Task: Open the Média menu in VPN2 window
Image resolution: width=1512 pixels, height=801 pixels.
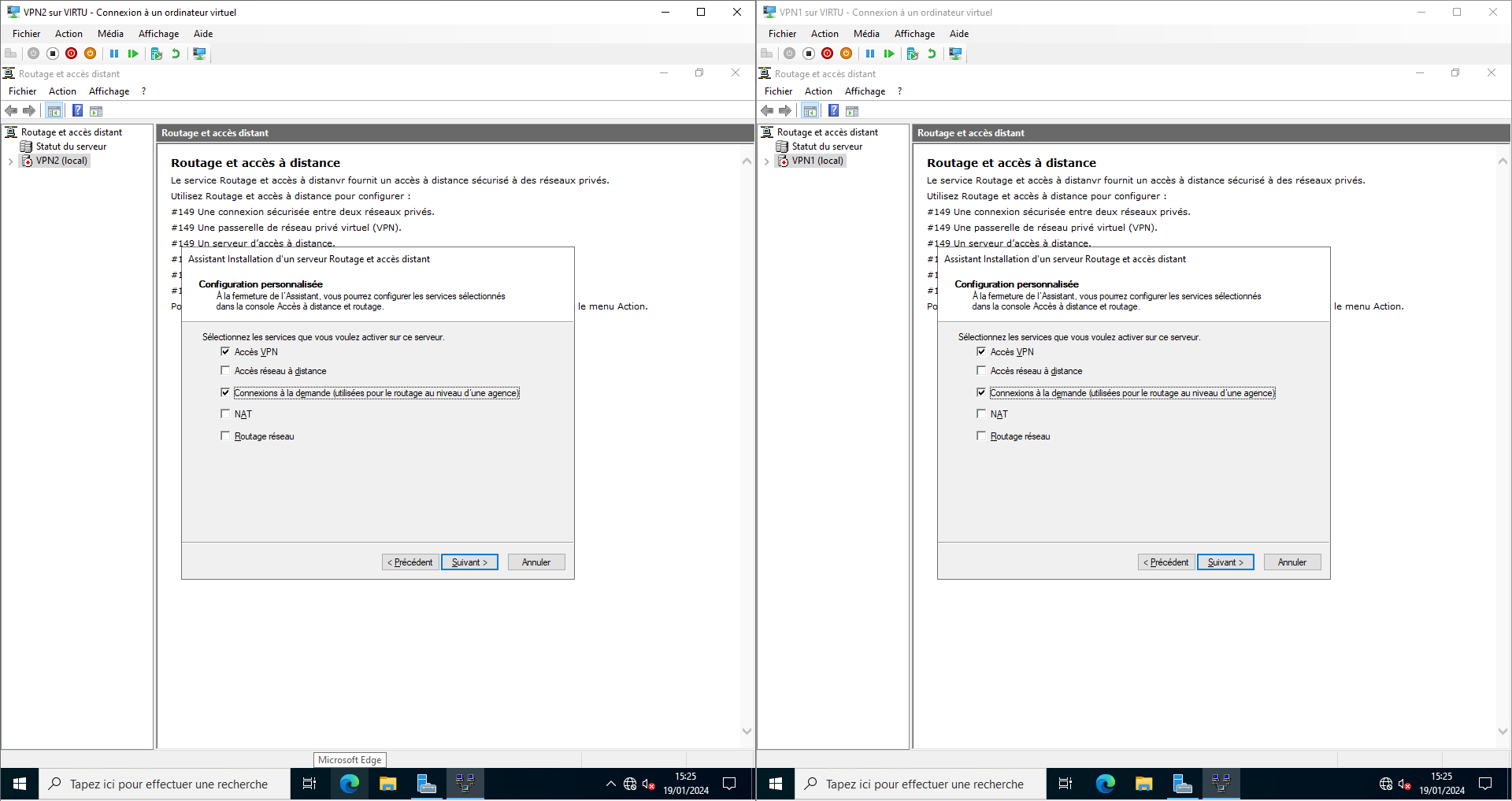Action: 110,34
